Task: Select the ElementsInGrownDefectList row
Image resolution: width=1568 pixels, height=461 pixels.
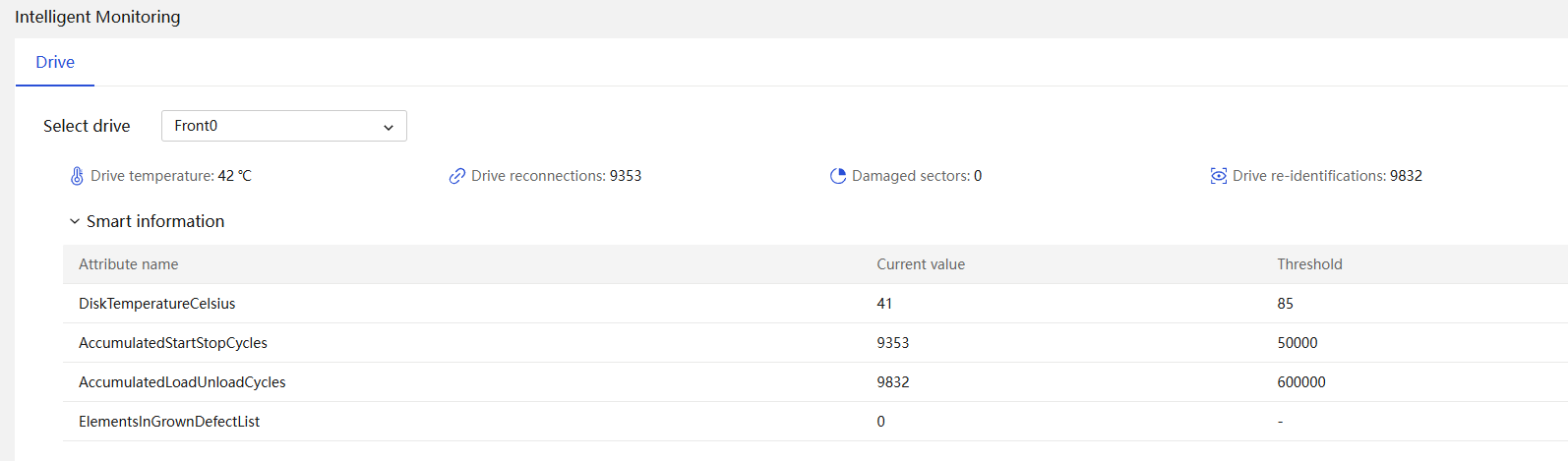Action: (x=815, y=422)
